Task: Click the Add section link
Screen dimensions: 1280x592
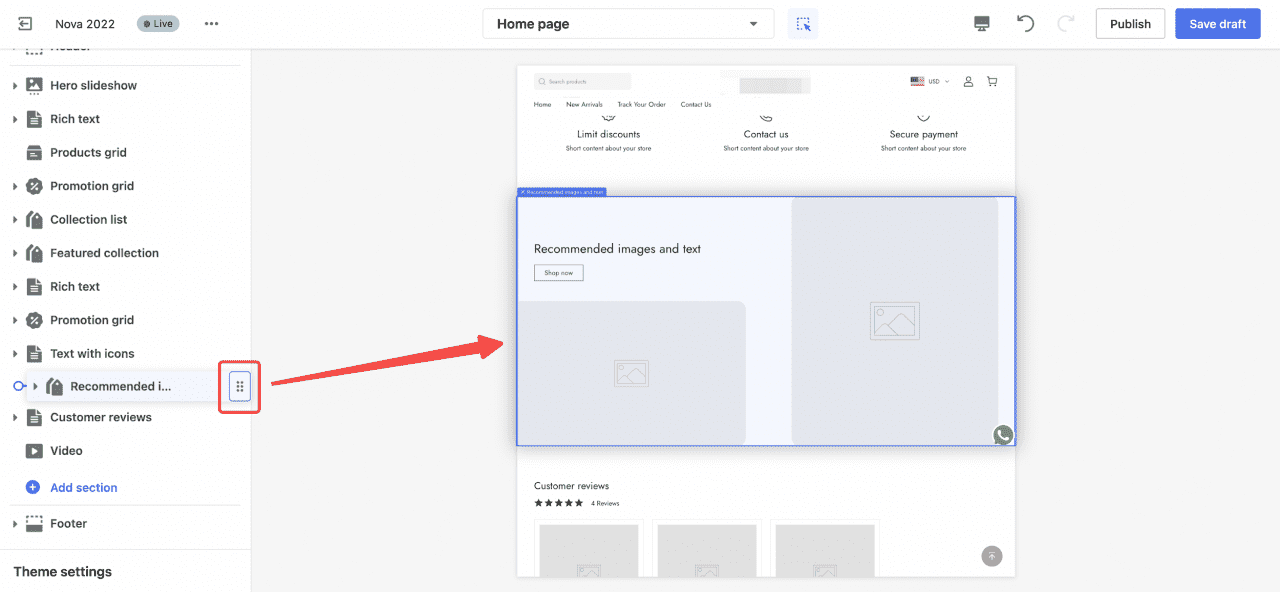Action: point(83,488)
